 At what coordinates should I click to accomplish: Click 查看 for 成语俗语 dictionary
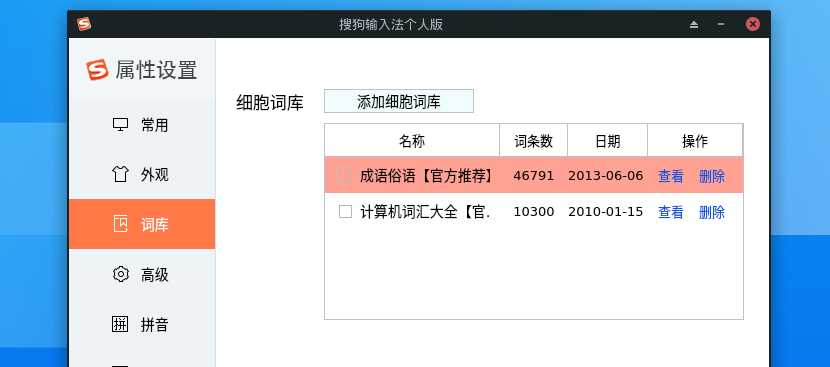tap(671, 176)
